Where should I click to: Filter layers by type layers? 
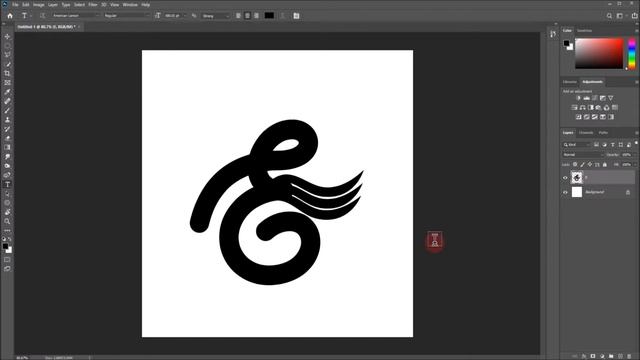613,145
